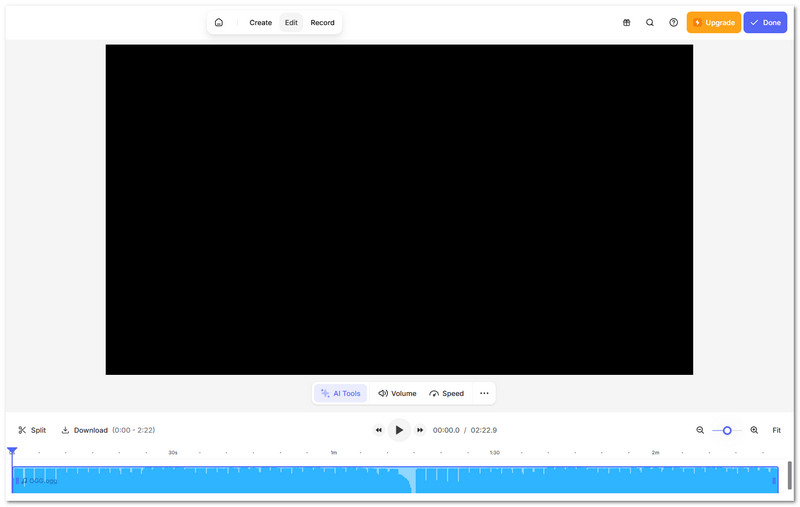Open the help question mark icon
Viewport: 800px width, 507px height.
coord(673,22)
